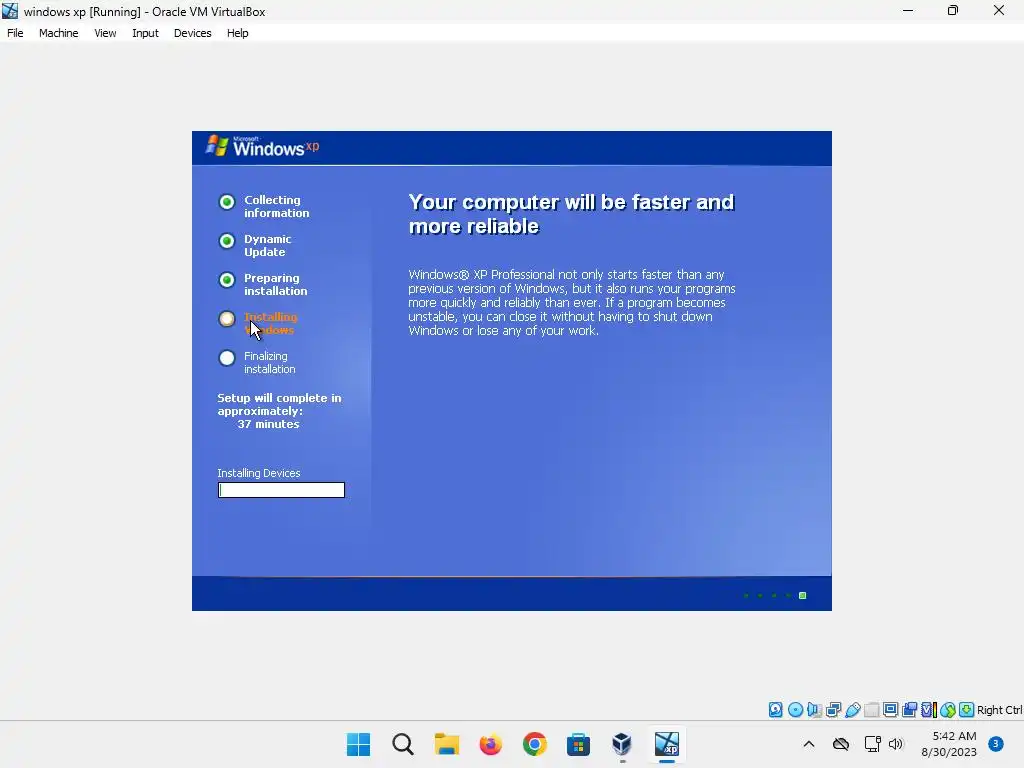Click the Windows XP logo in setup
1024x768 pixels.
[263, 146]
